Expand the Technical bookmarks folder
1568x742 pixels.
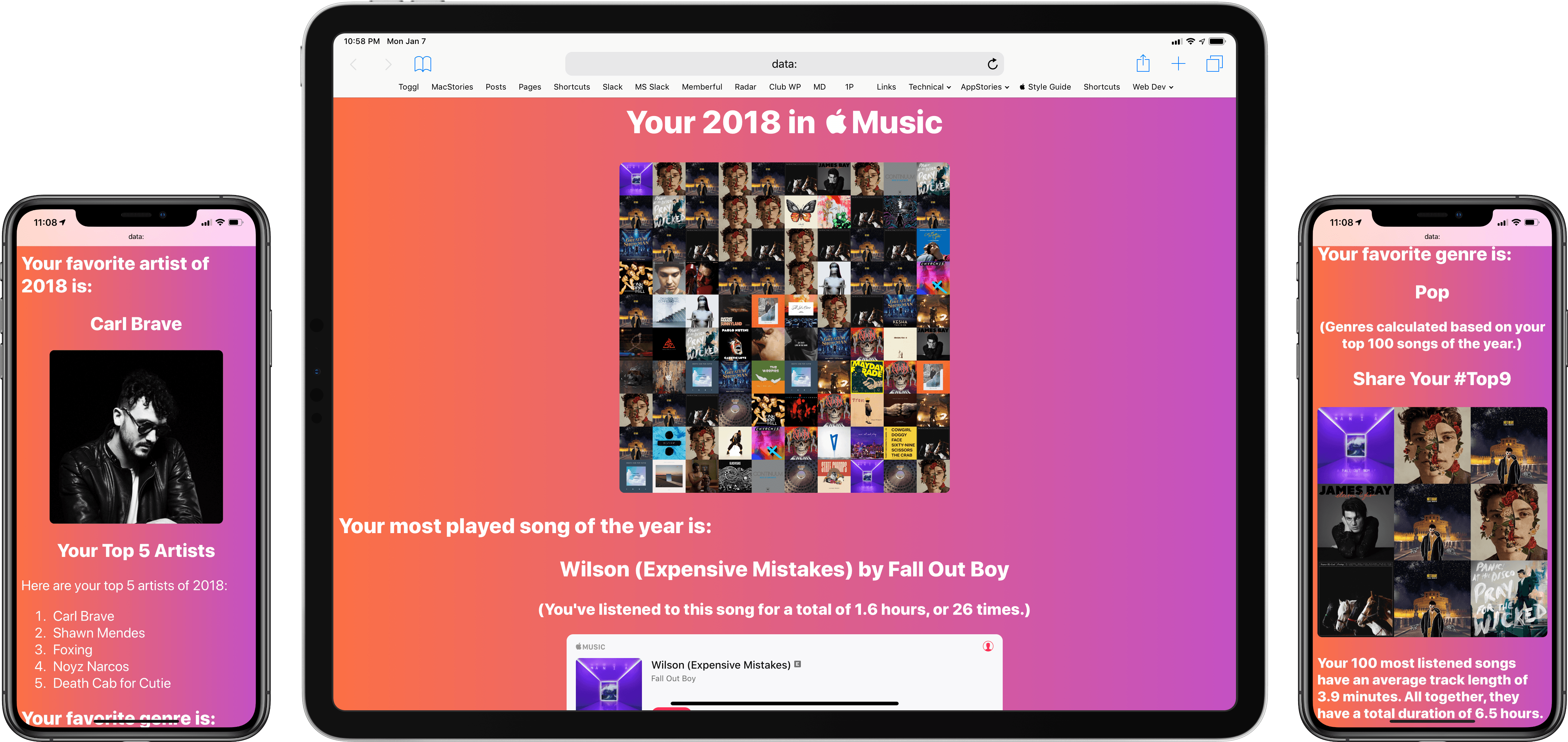tap(929, 87)
